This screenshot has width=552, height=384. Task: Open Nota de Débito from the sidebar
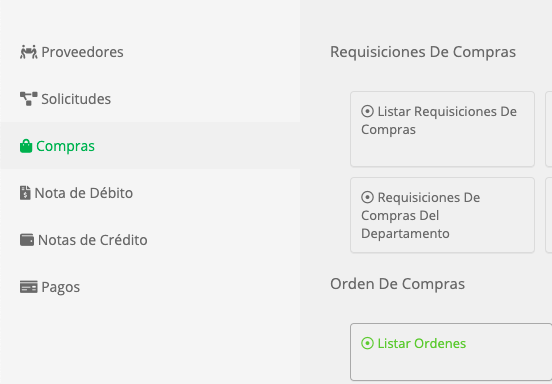pos(150,193)
